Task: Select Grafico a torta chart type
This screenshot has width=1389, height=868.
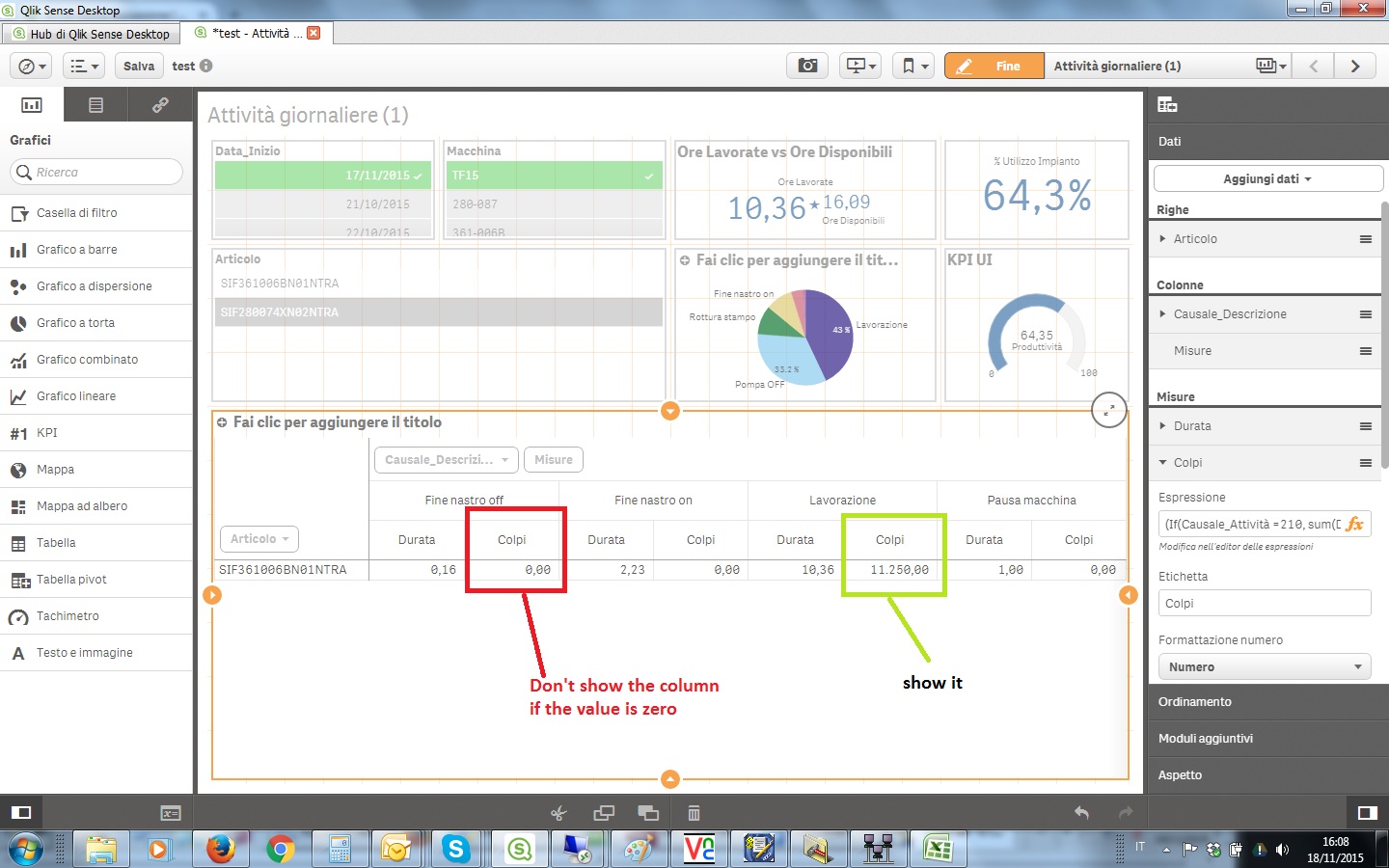Action: [x=96, y=323]
